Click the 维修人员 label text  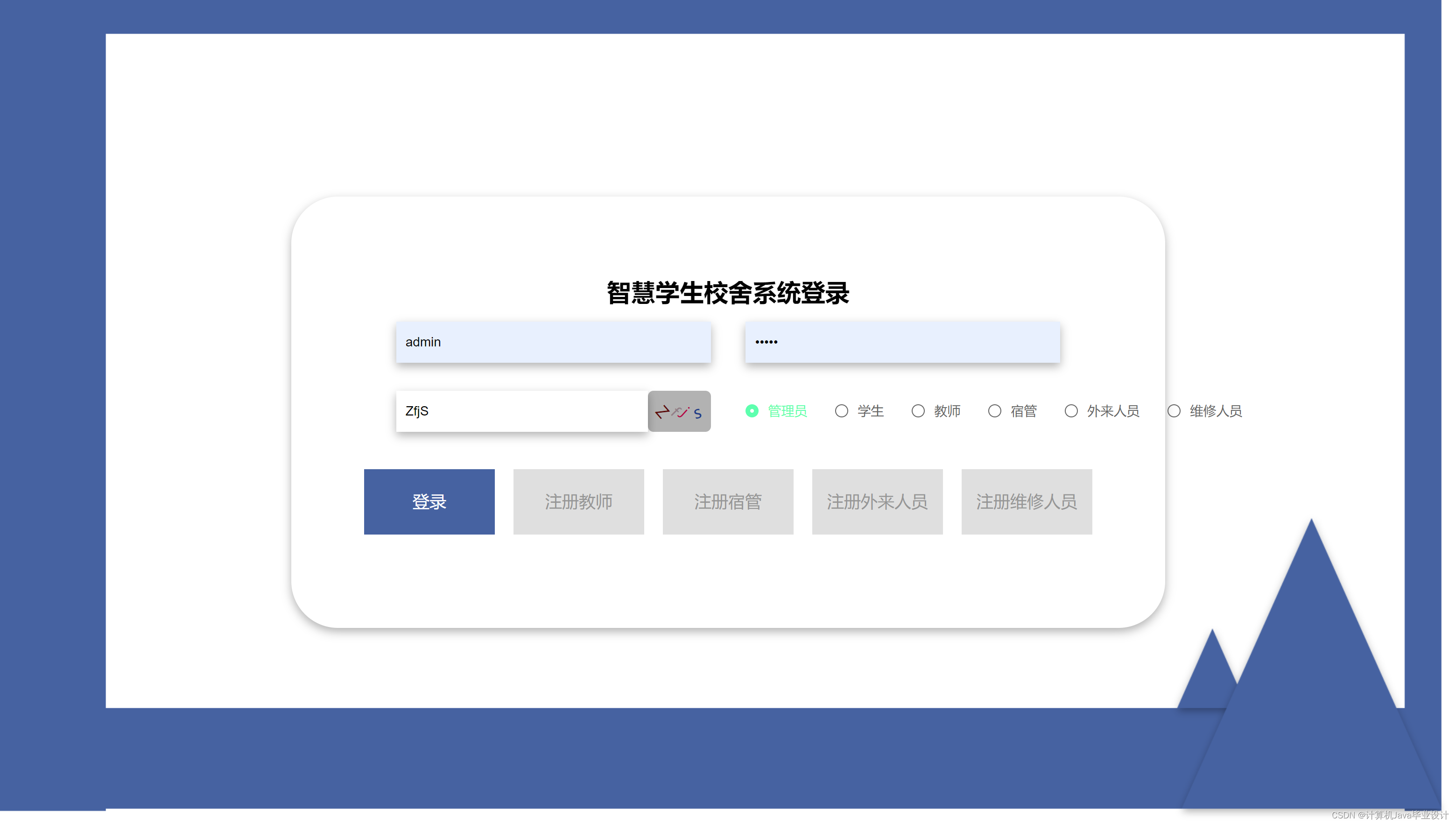1215,411
